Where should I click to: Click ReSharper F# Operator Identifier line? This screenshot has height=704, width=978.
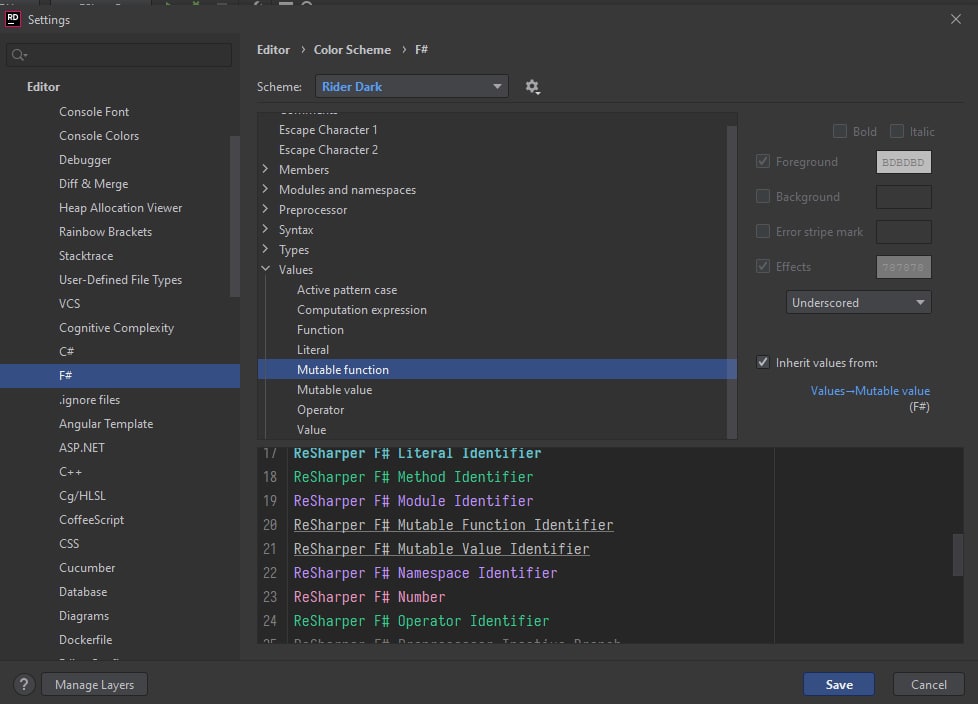point(421,621)
